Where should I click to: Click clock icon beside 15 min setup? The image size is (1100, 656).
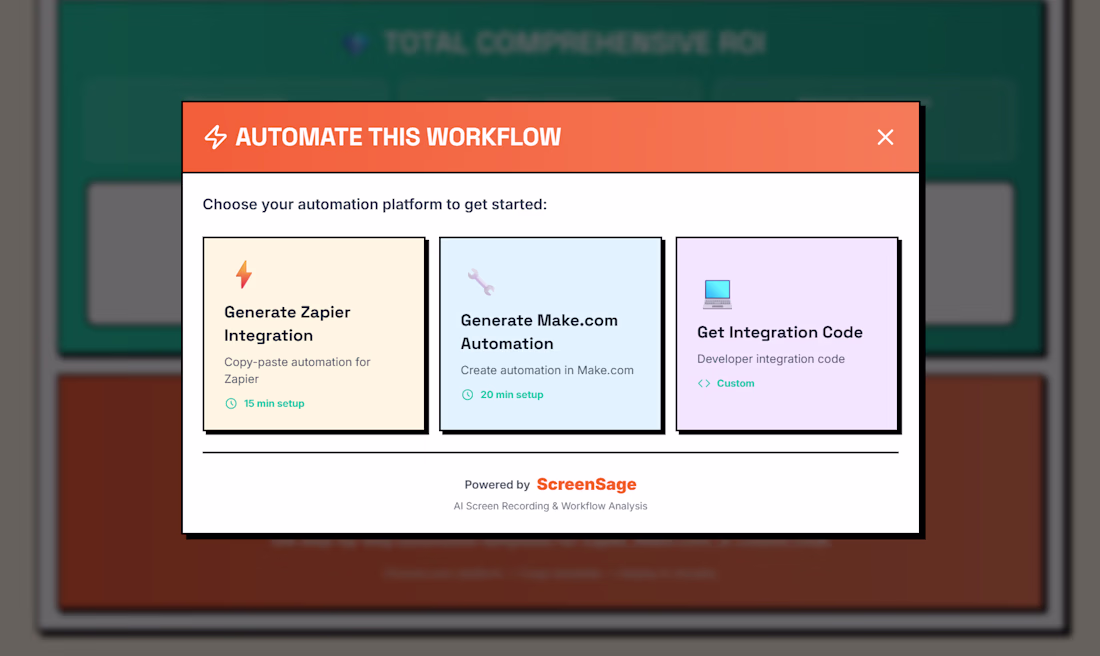pyautogui.click(x=231, y=403)
